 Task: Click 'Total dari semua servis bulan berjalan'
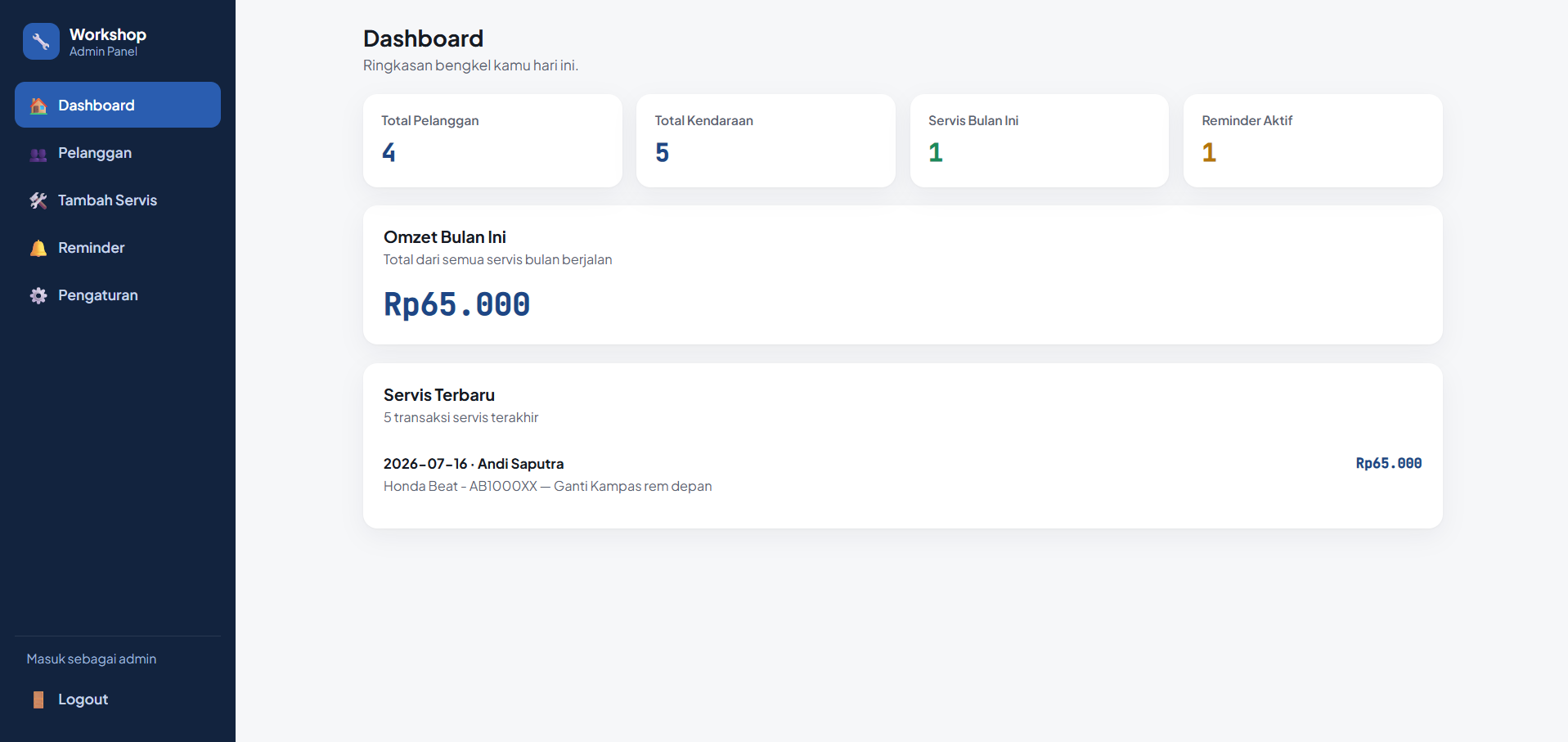(x=497, y=259)
